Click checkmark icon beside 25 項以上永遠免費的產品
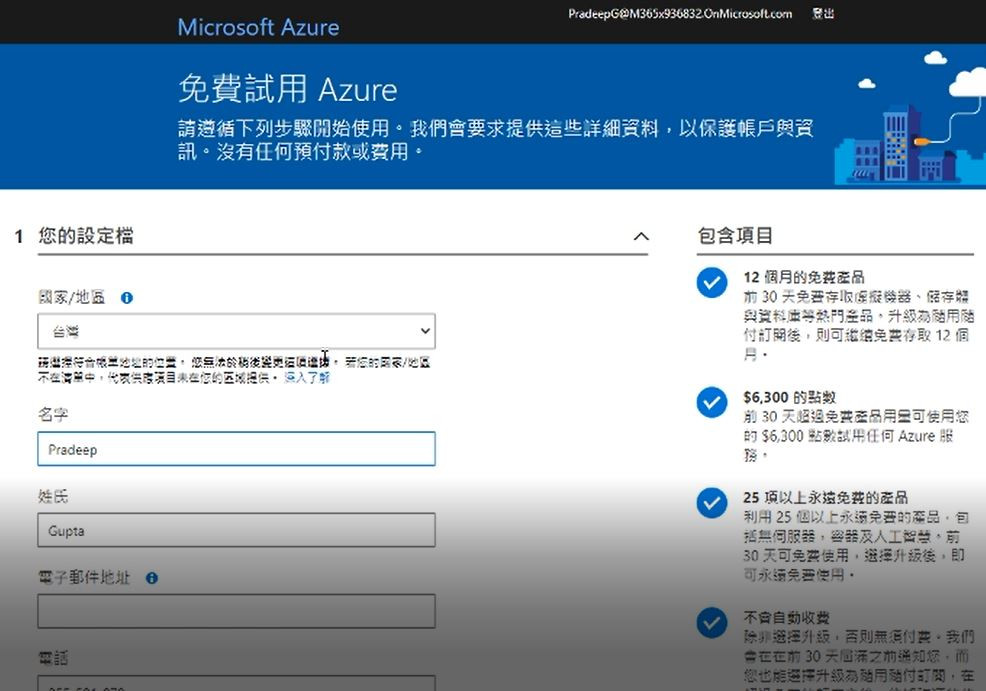The height and width of the screenshot is (691, 986). [x=712, y=503]
